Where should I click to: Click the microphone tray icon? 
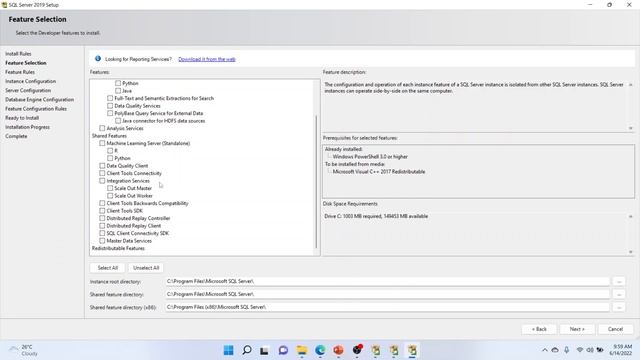click(x=567, y=350)
